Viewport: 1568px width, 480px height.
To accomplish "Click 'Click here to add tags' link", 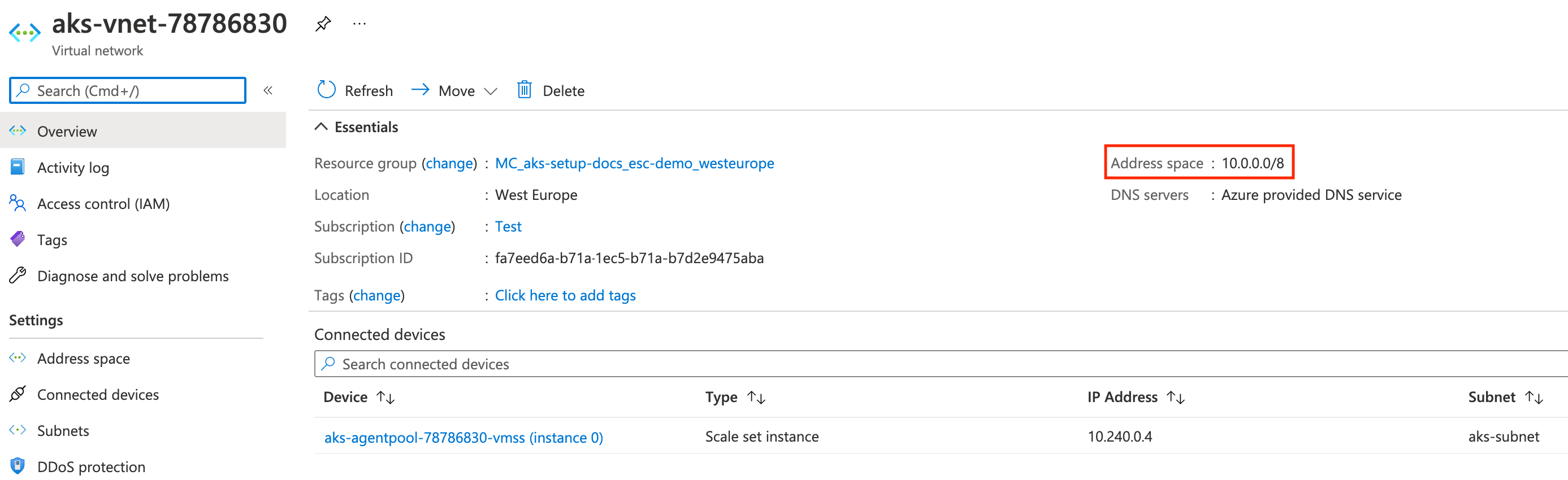I will coord(565,295).
